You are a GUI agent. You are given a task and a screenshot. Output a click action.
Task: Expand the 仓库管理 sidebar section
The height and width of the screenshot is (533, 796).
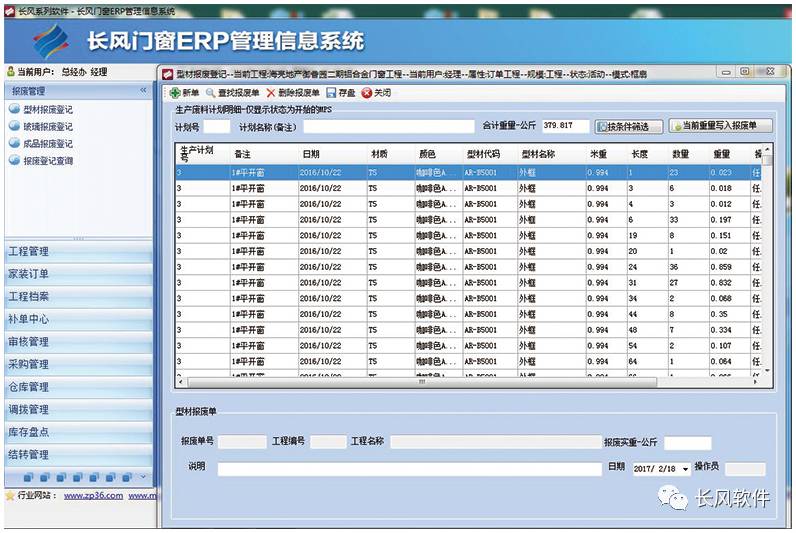[x=29, y=387]
